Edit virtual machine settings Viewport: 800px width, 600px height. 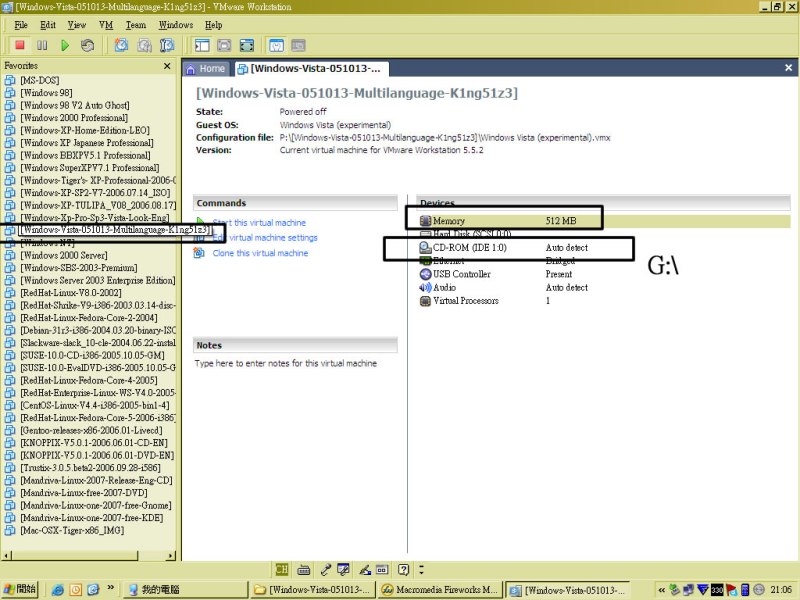pos(265,238)
